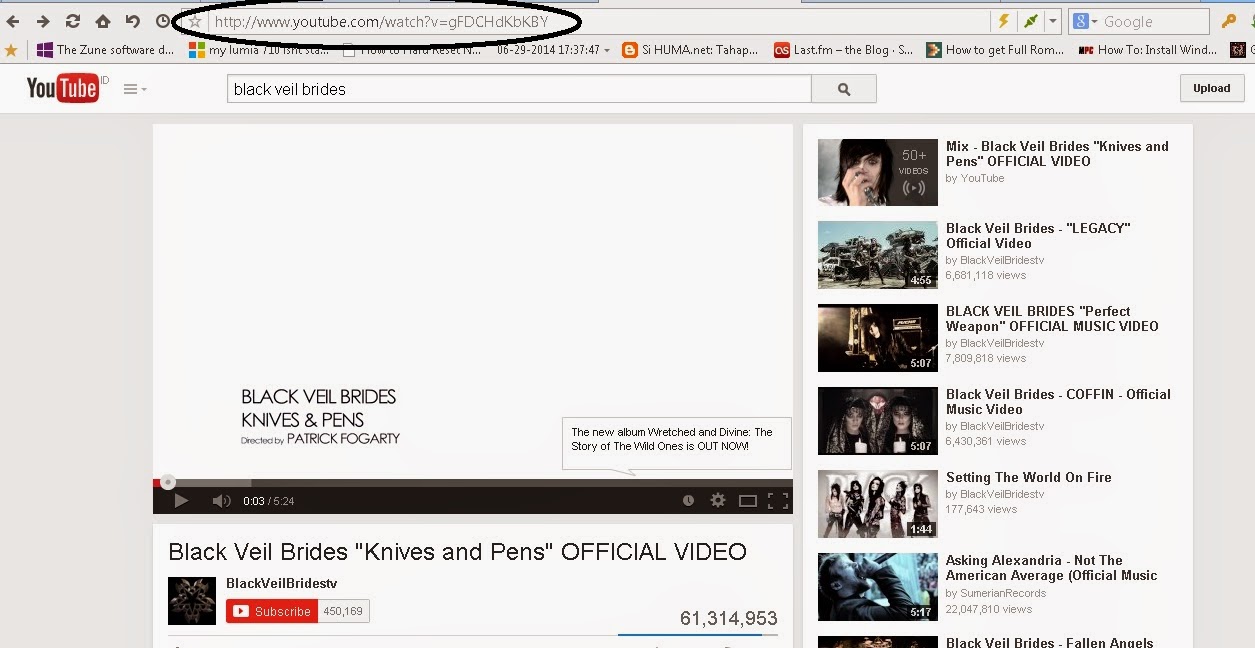Click the browser forward arrow
Image resolution: width=1255 pixels, height=648 pixels.
(x=43, y=21)
